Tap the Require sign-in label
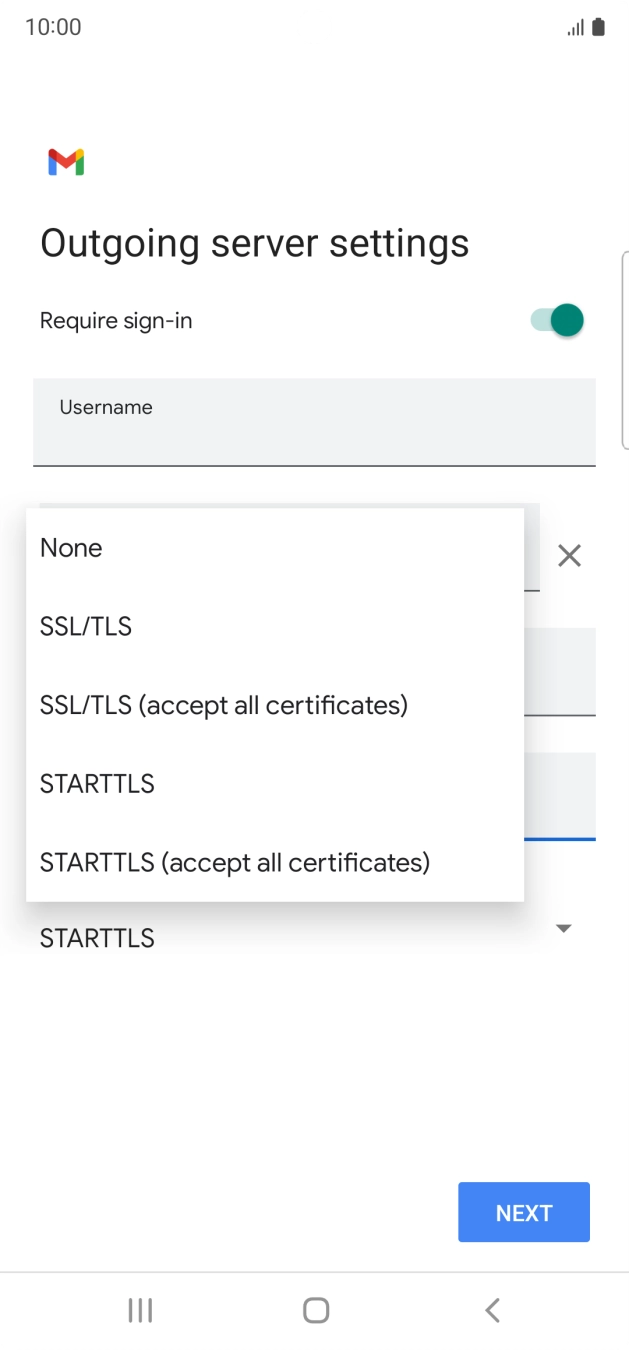This screenshot has height=1350, width=629. click(x=116, y=321)
